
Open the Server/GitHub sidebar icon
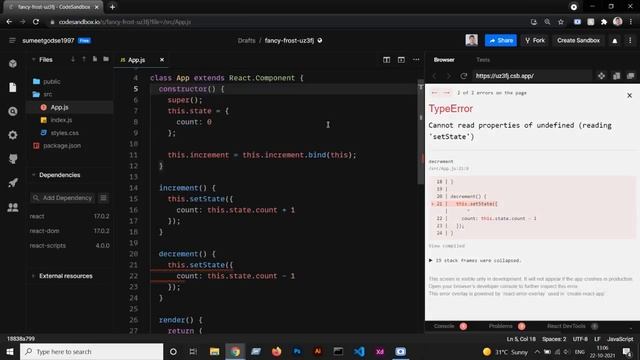point(13,159)
